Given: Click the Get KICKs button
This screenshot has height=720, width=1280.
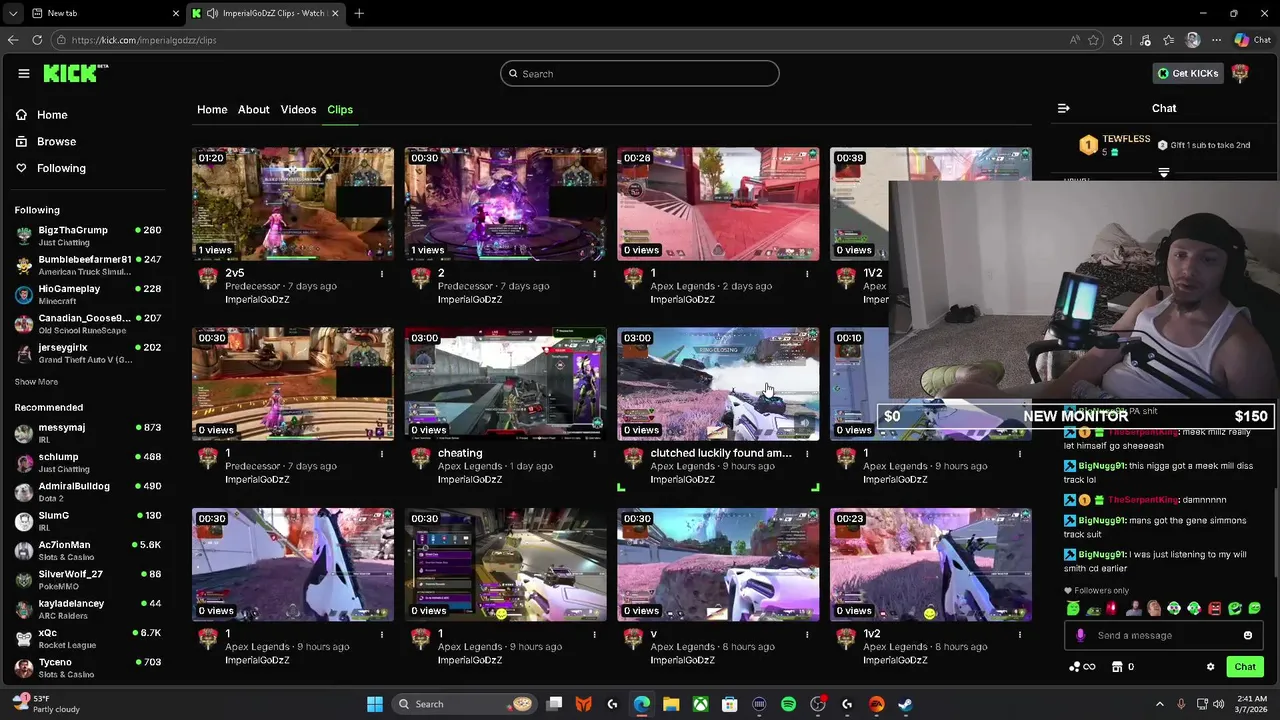Looking at the screenshot, I should pos(1188,73).
